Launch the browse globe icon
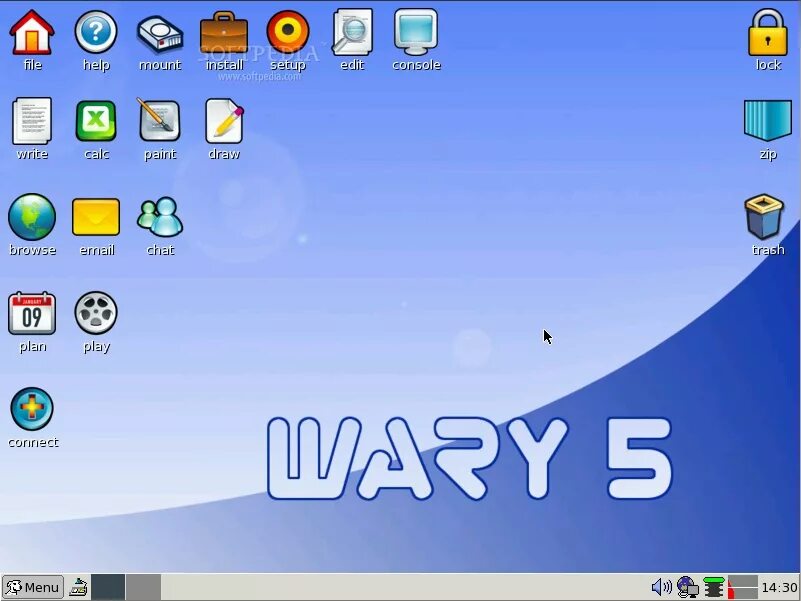 click(32, 217)
